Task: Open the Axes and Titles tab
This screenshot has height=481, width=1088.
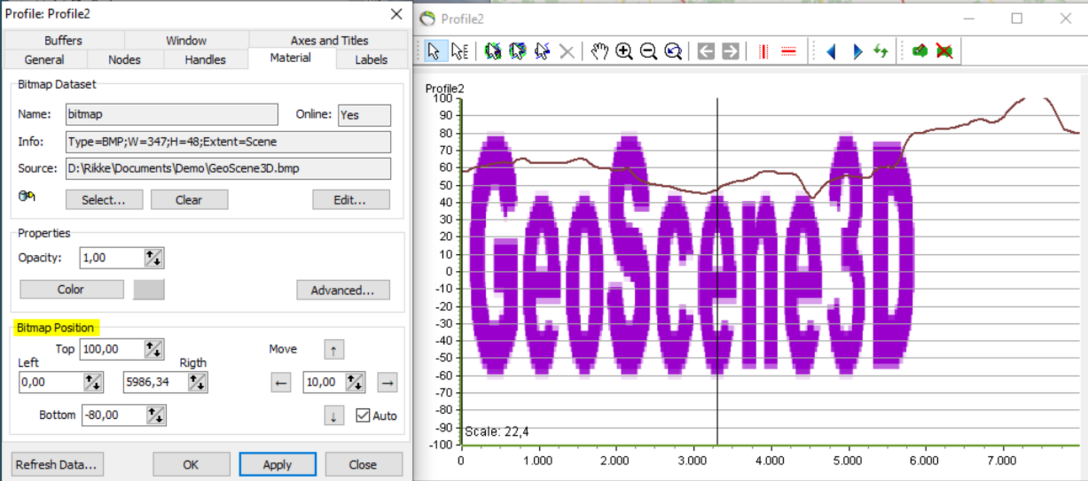Action: click(329, 41)
